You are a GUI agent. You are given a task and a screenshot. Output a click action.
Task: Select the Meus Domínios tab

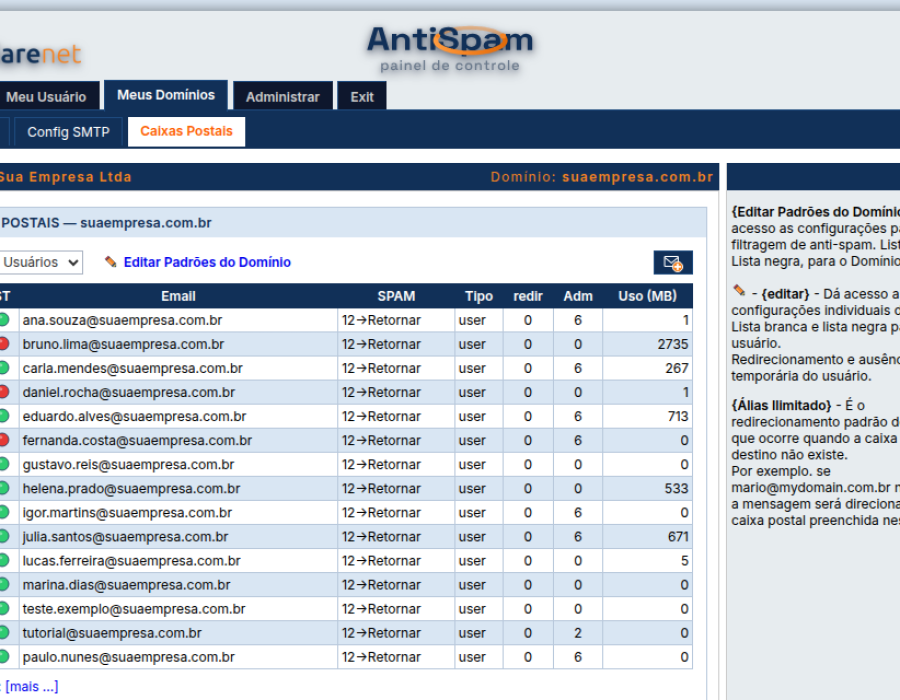[x=166, y=95]
